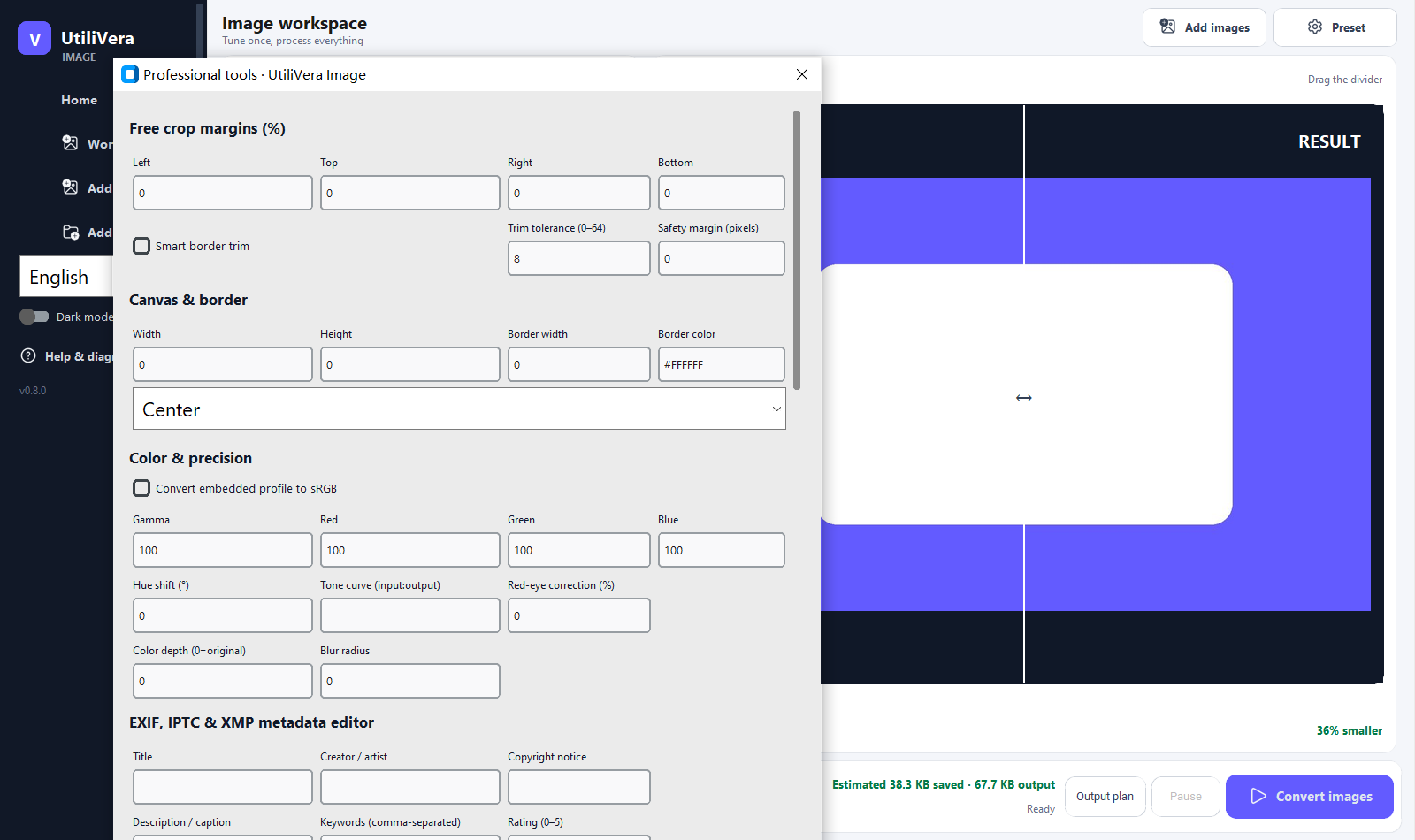This screenshot has height=840, width=1415.
Task: Click the RESULT preview label
Action: coord(1329,141)
